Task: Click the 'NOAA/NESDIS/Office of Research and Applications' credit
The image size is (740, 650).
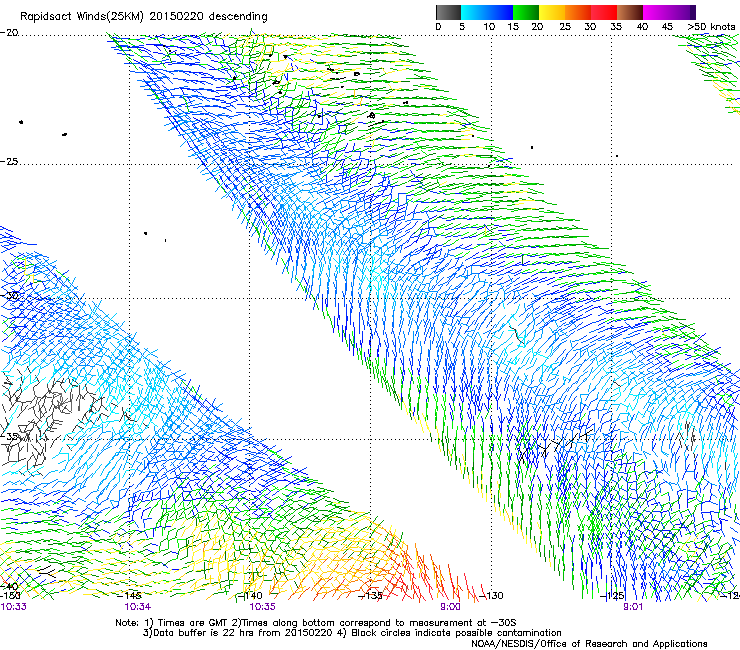Action: pos(589,644)
